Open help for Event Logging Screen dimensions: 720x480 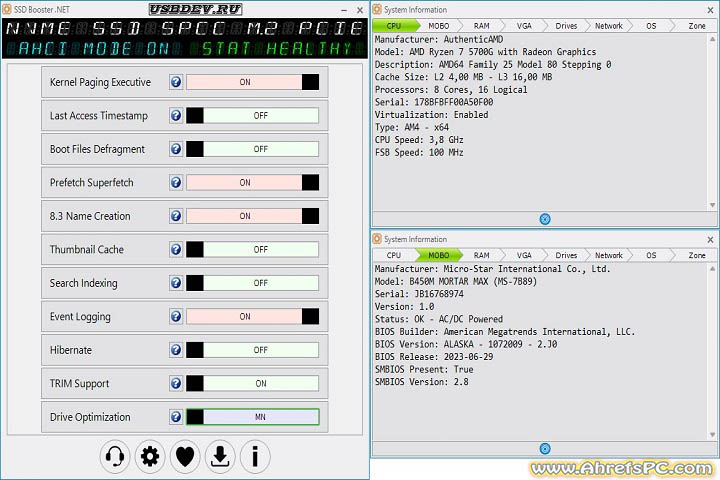[x=176, y=316]
